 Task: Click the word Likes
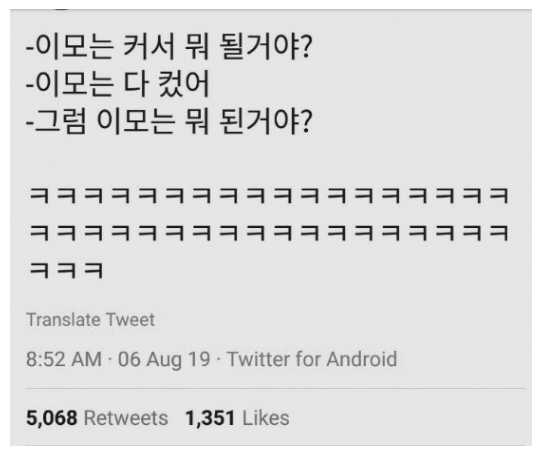click(x=266, y=418)
